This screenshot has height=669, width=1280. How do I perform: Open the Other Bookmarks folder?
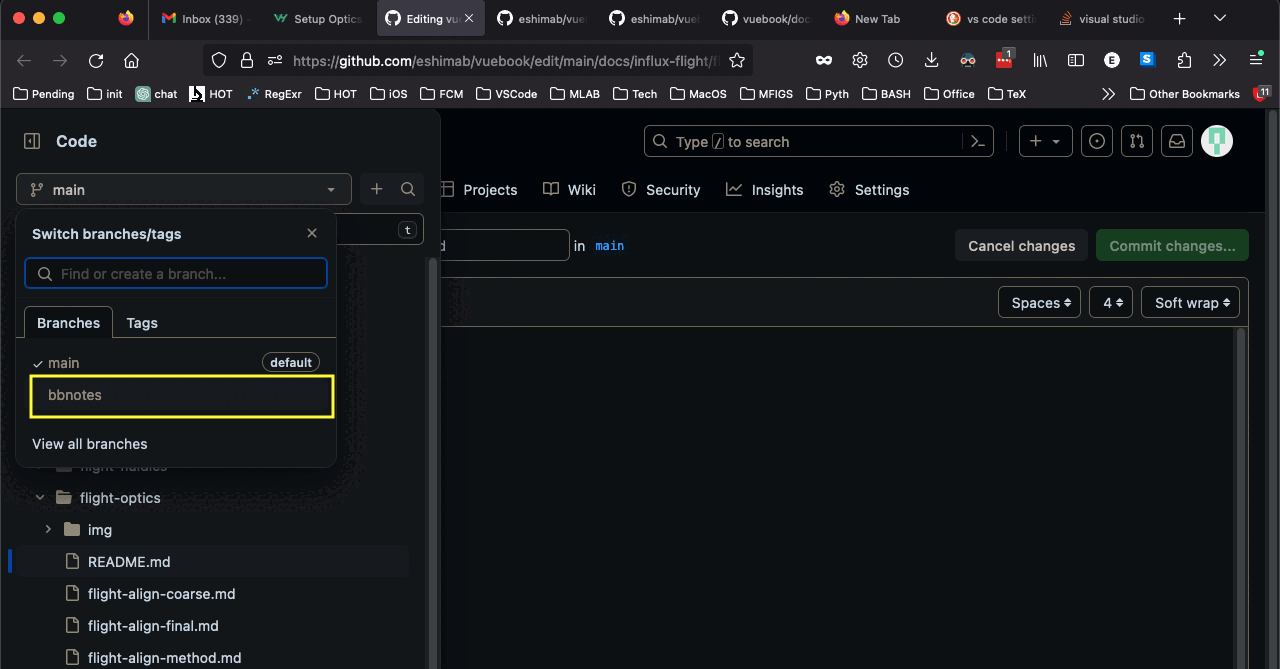click(x=1184, y=94)
